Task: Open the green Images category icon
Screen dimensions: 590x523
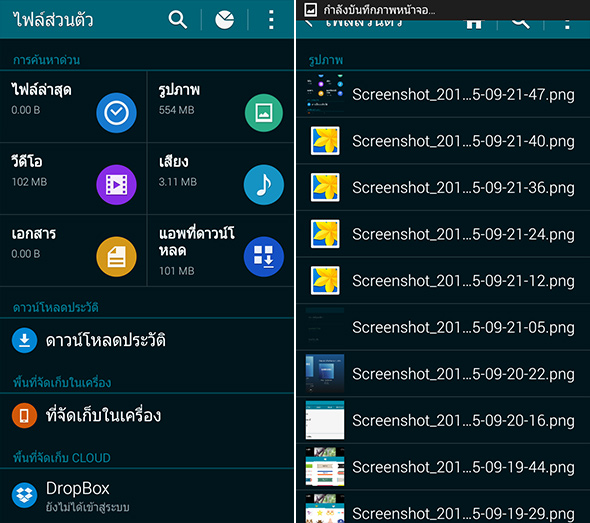Action: point(264,113)
